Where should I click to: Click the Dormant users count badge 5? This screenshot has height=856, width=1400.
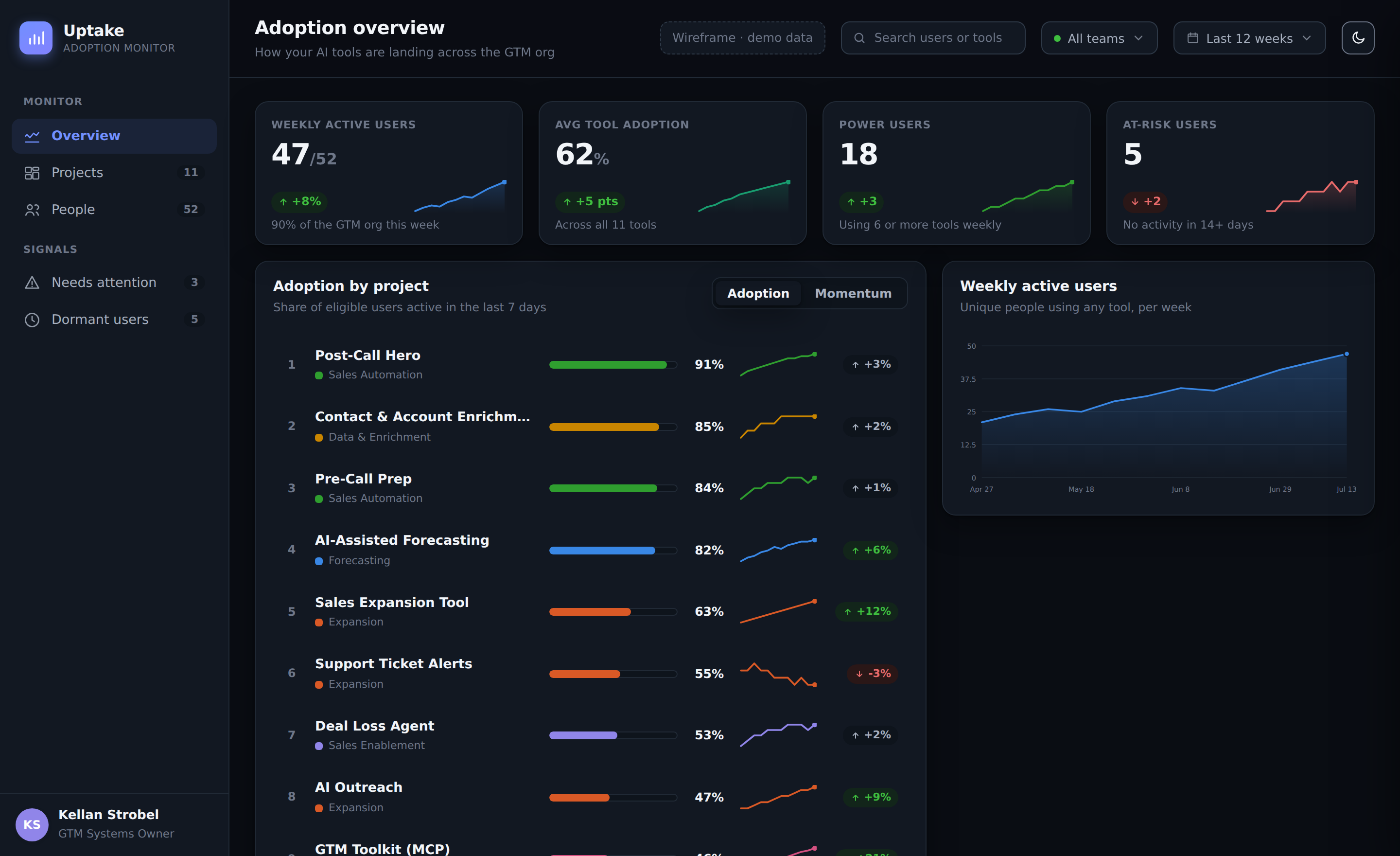click(x=194, y=320)
